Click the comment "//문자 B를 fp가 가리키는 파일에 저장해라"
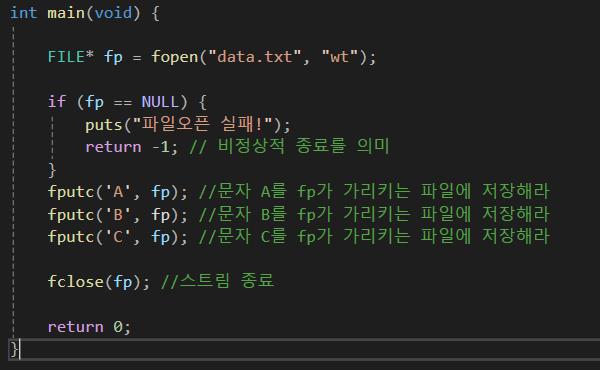The width and height of the screenshot is (600, 370). [374, 214]
